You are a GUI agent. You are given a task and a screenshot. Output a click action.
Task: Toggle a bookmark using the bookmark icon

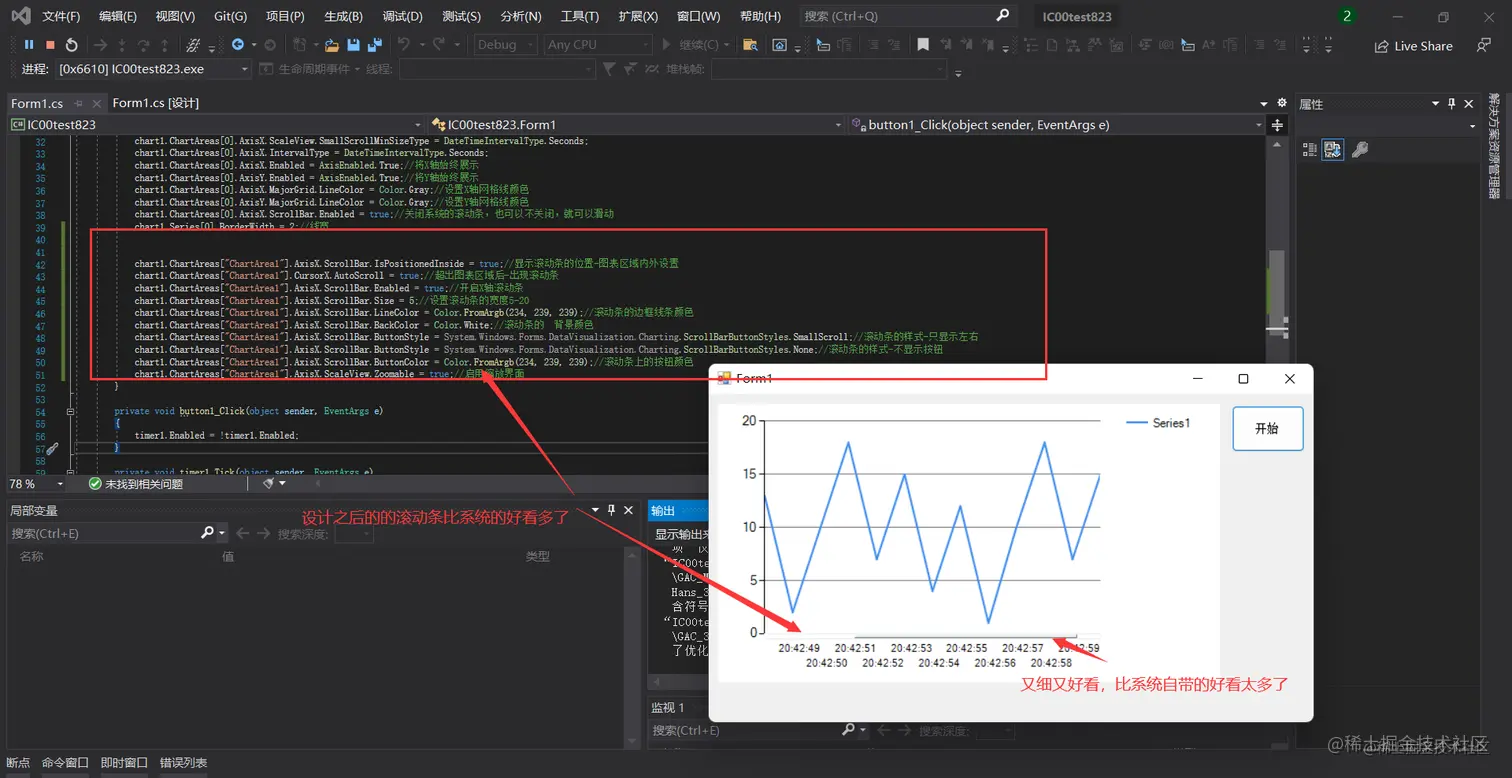(x=922, y=44)
